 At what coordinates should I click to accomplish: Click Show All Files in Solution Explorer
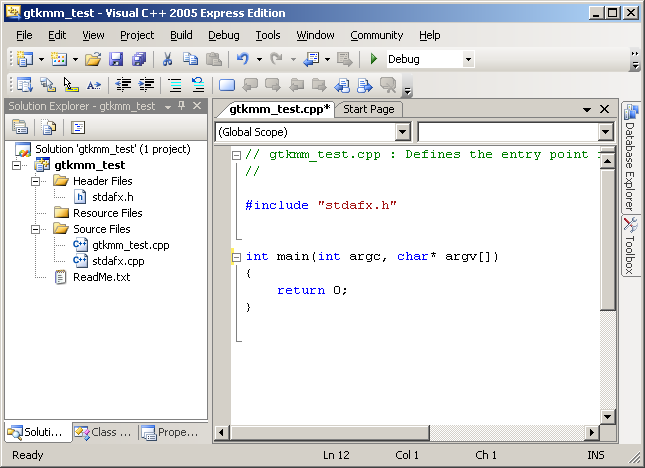48,127
